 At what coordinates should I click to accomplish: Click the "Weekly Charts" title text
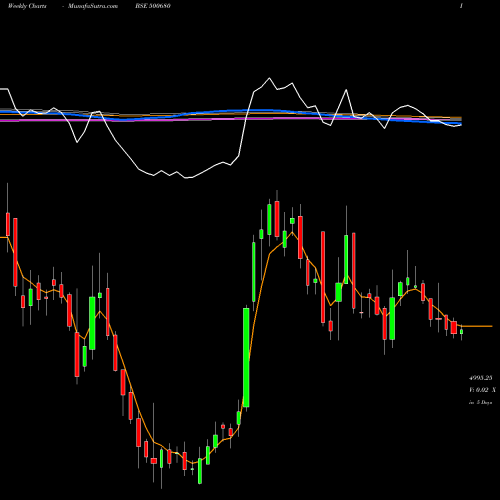click(27, 6)
